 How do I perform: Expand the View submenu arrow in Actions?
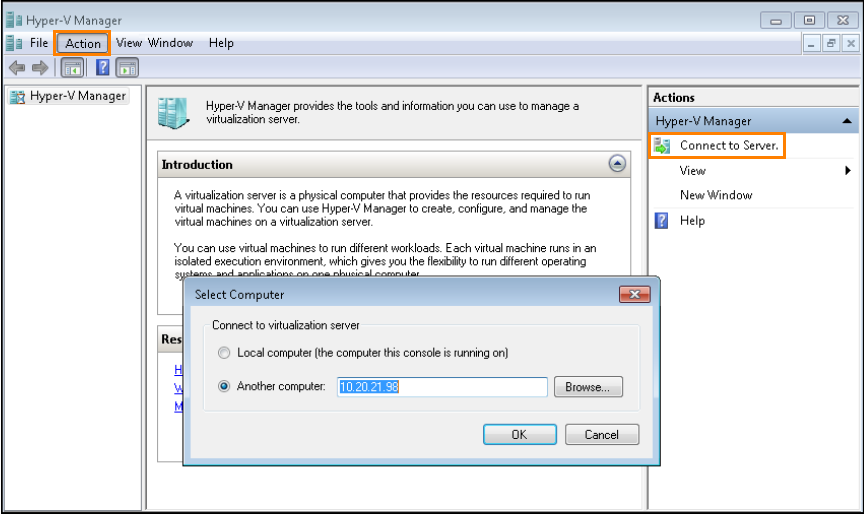(848, 171)
